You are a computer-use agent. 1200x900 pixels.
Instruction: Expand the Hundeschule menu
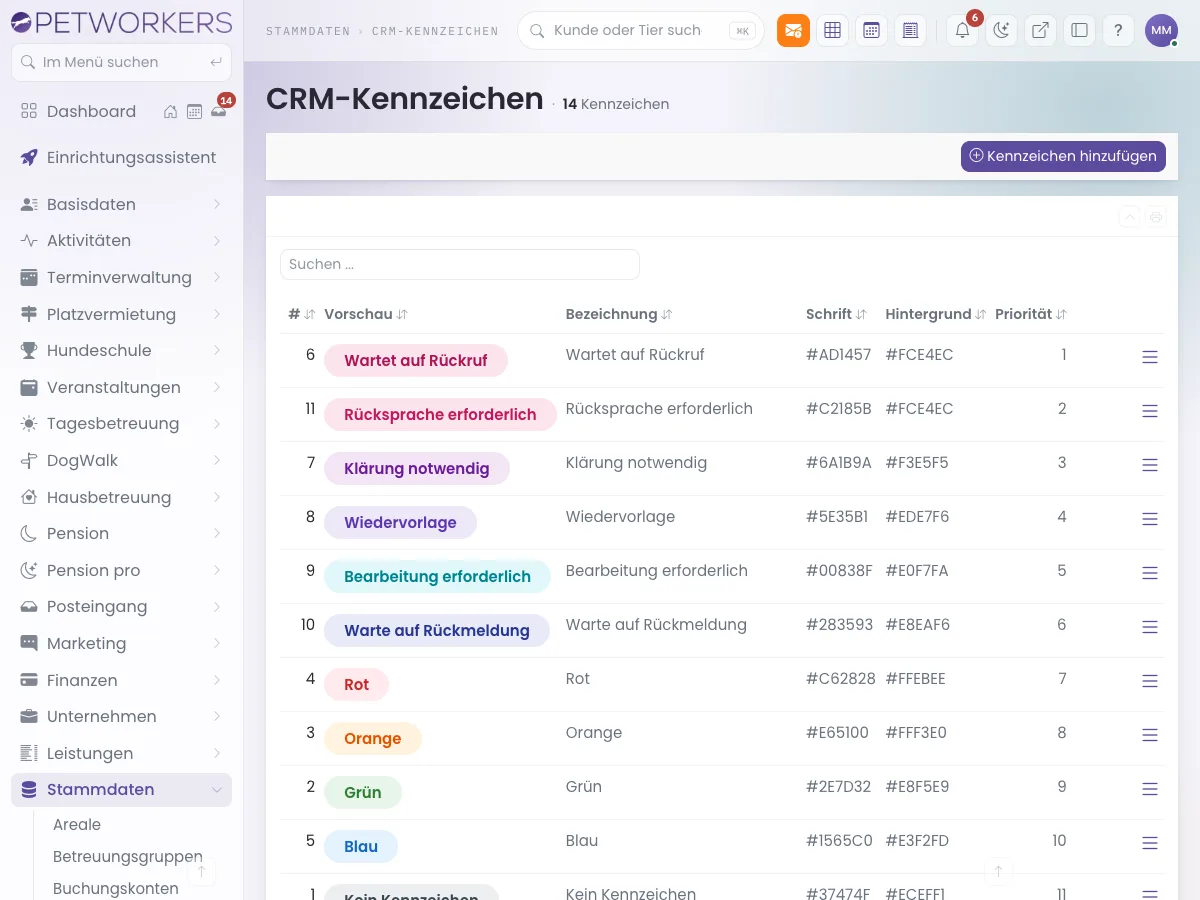tap(121, 350)
